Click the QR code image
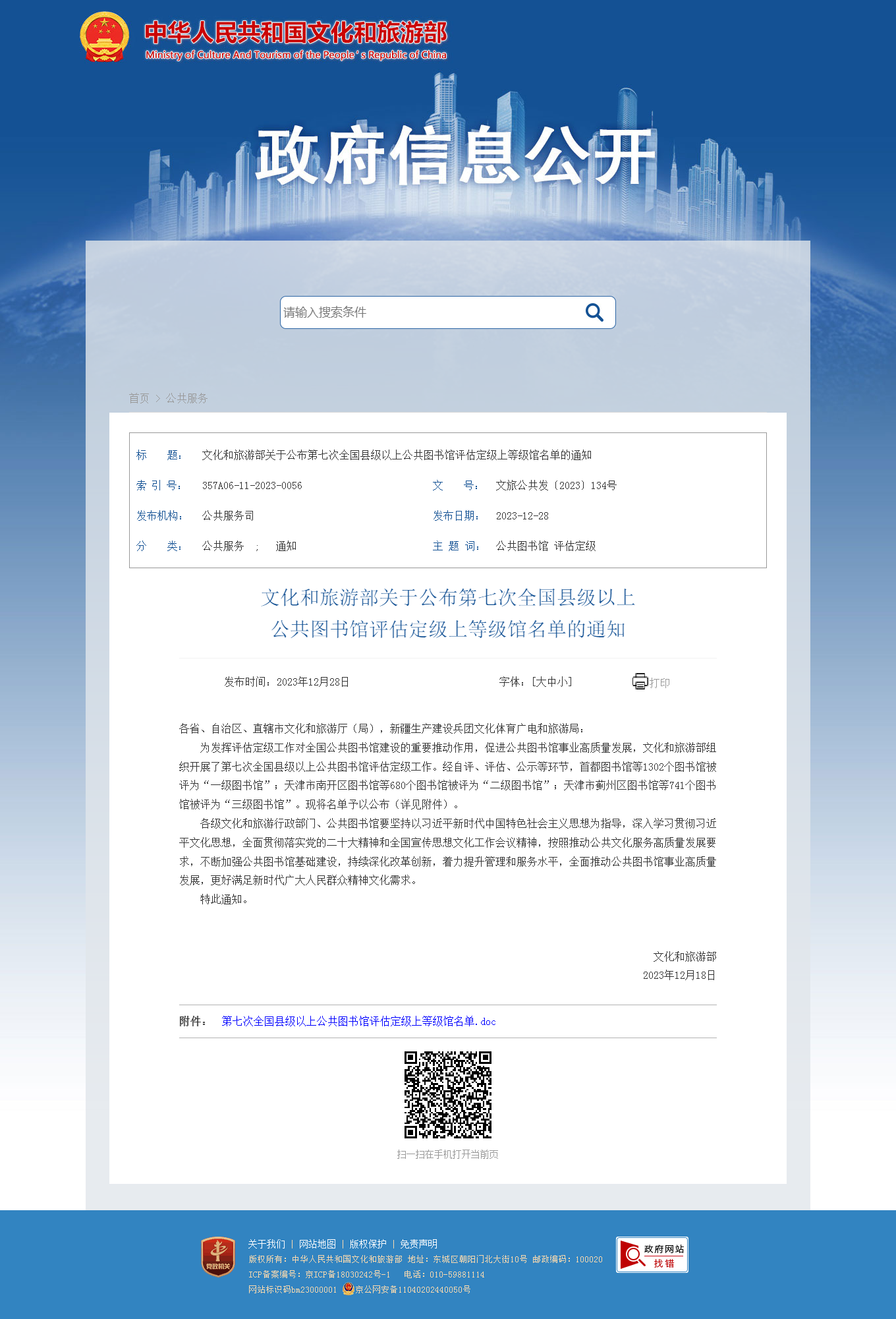The height and width of the screenshot is (1319, 896). [448, 1094]
